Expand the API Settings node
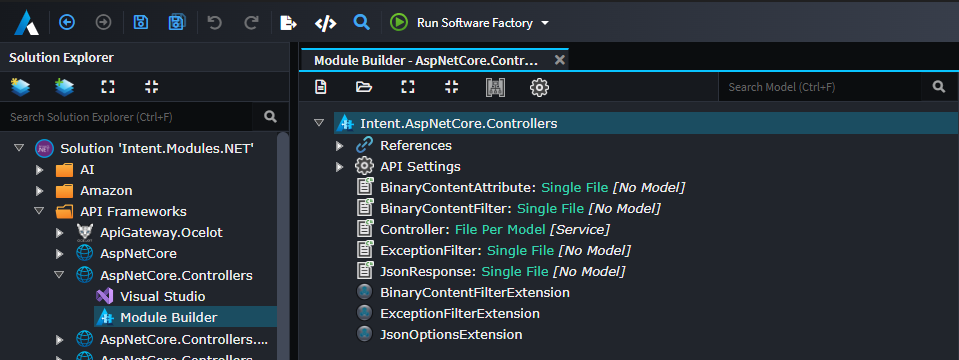Viewport: 959px width, 360px height. [340, 167]
